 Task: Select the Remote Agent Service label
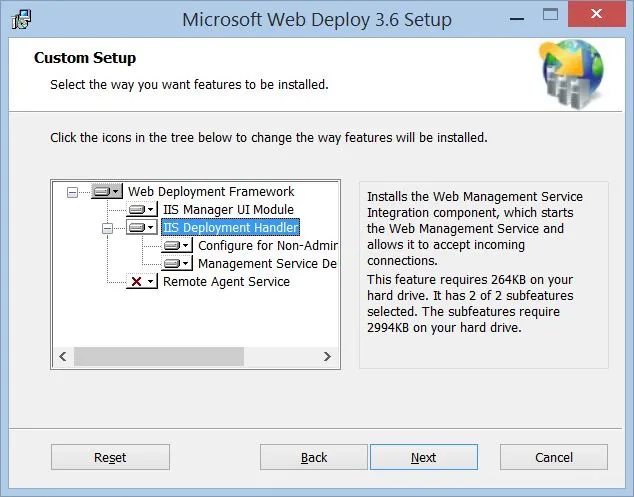tap(226, 282)
